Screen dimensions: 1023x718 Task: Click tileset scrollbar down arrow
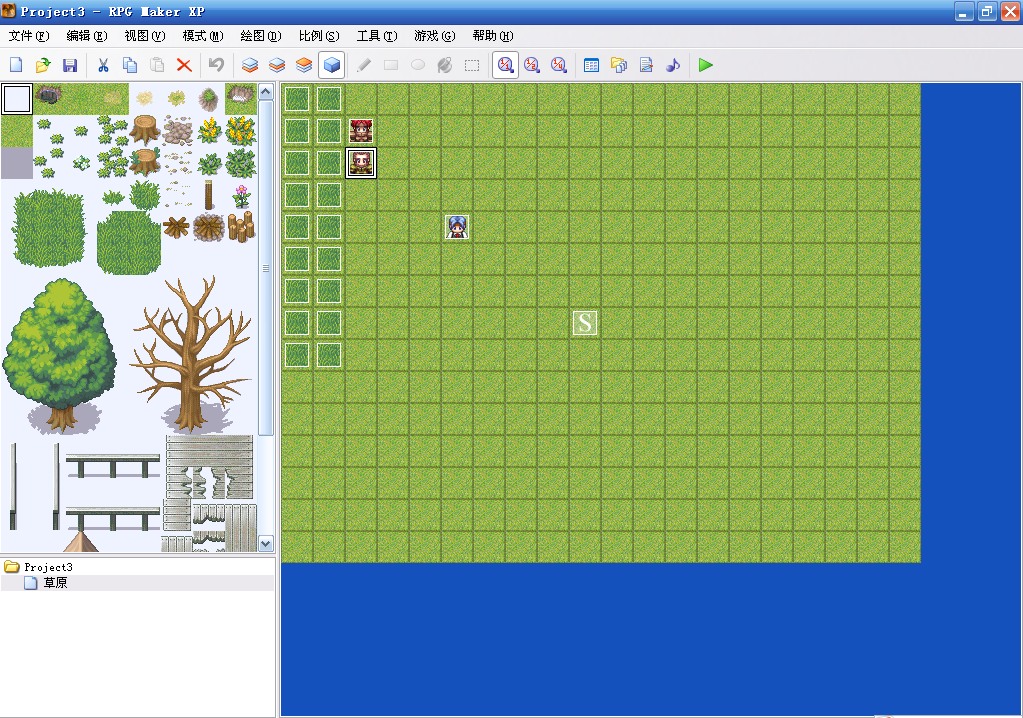(266, 543)
